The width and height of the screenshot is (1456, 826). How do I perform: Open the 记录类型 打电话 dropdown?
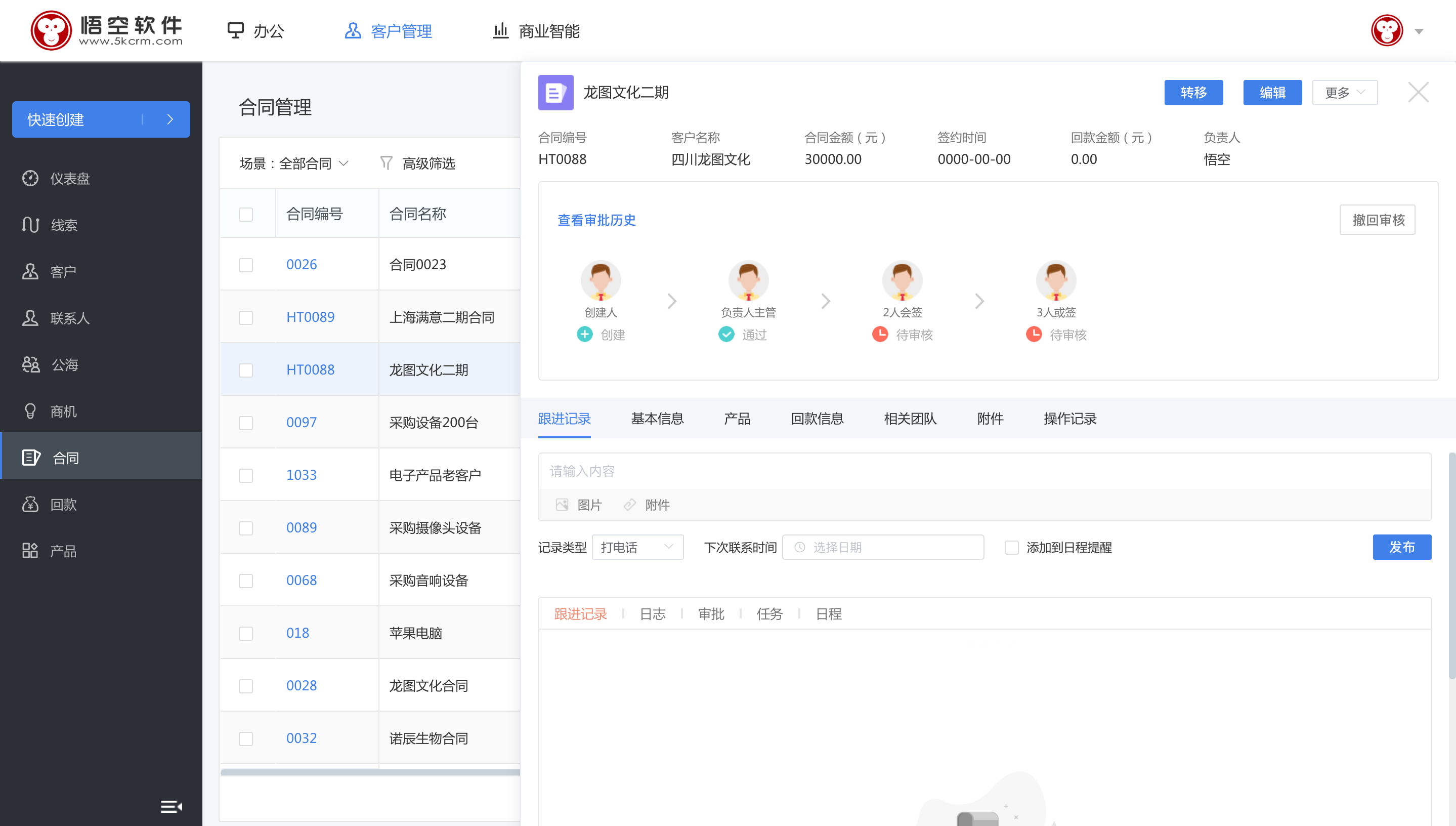[x=637, y=548]
